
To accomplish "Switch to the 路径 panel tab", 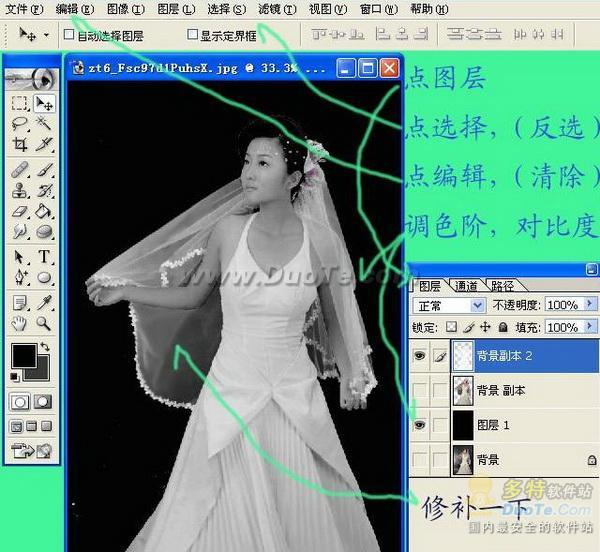I will pos(502,286).
